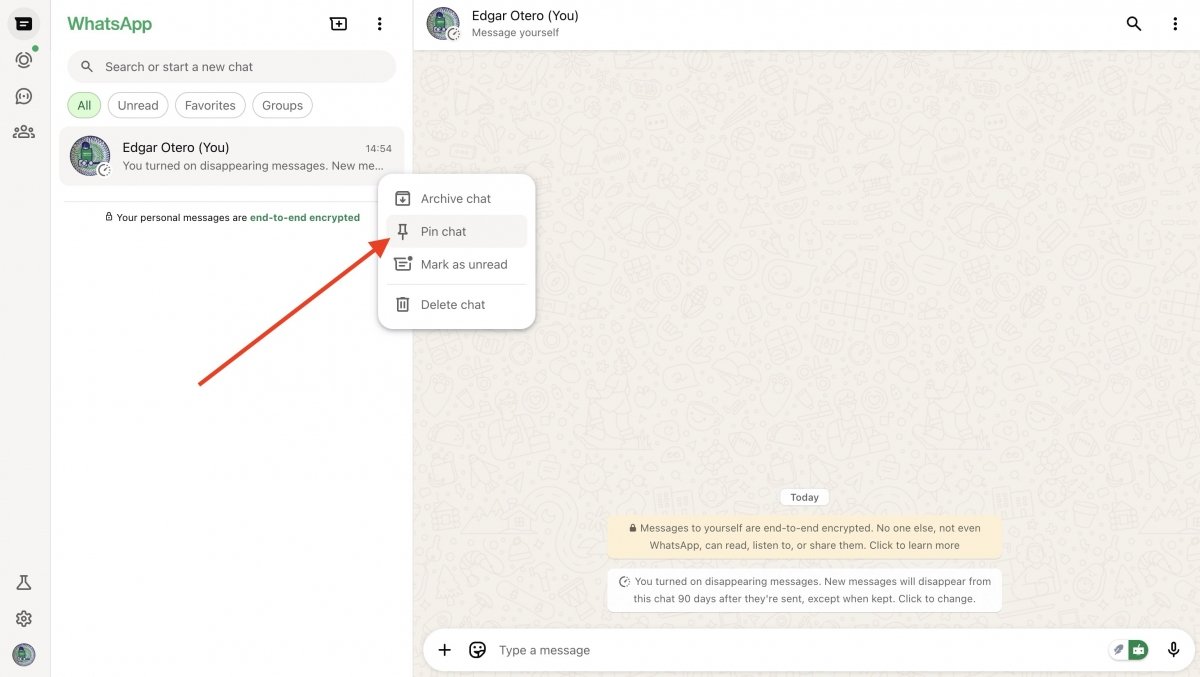Open Edgar Otero (You) chat in list

click(232, 156)
